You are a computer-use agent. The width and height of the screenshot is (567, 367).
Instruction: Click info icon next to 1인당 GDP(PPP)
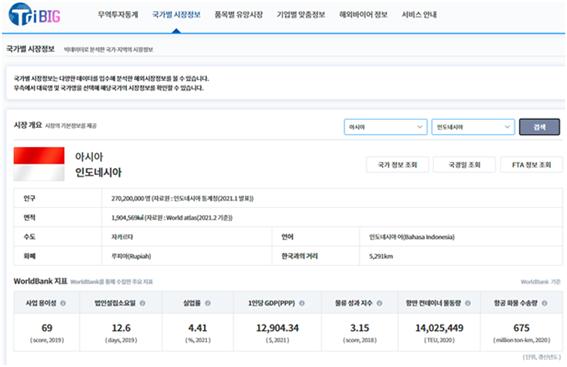(x=302, y=303)
